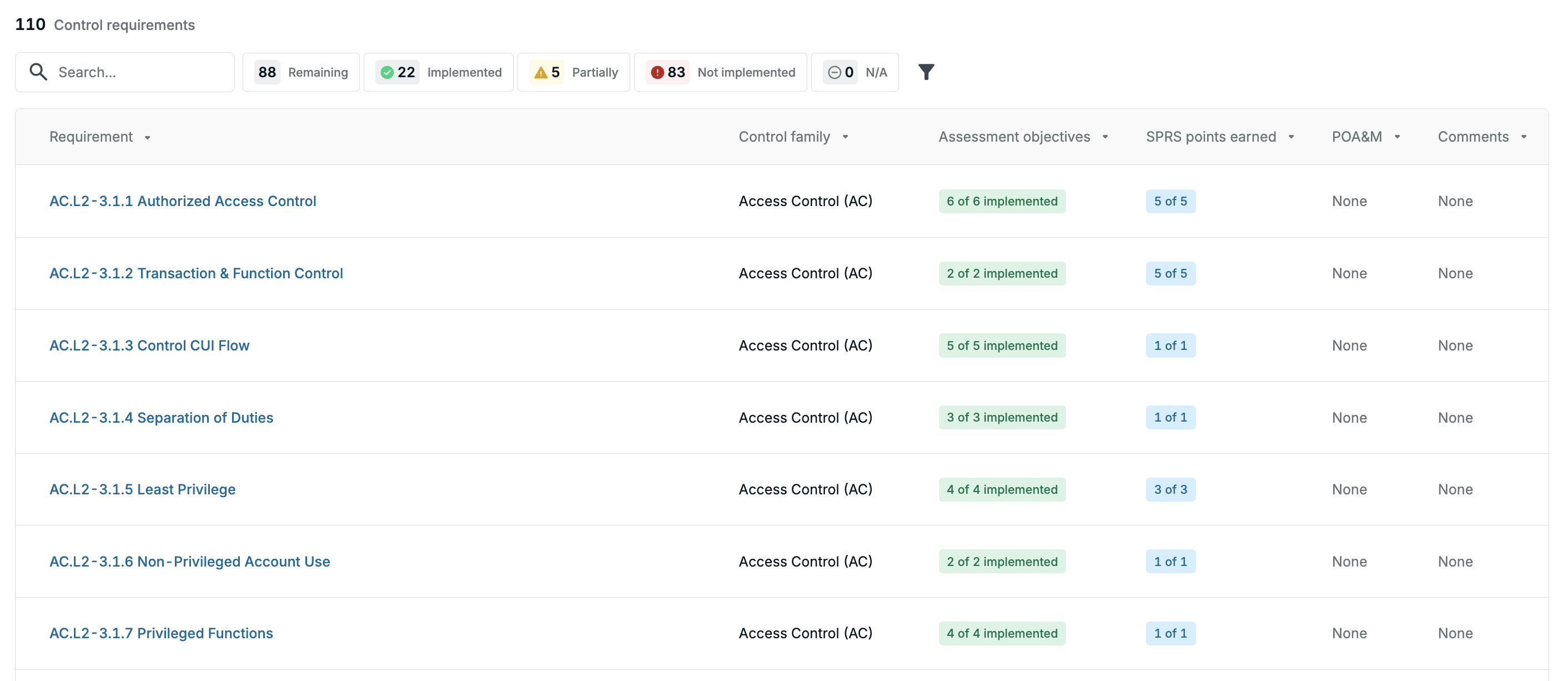Open AC.L2-3.1.4 Separation of Duties
The height and width of the screenshot is (681, 1568).
pyautogui.click(x=162, y=417)
